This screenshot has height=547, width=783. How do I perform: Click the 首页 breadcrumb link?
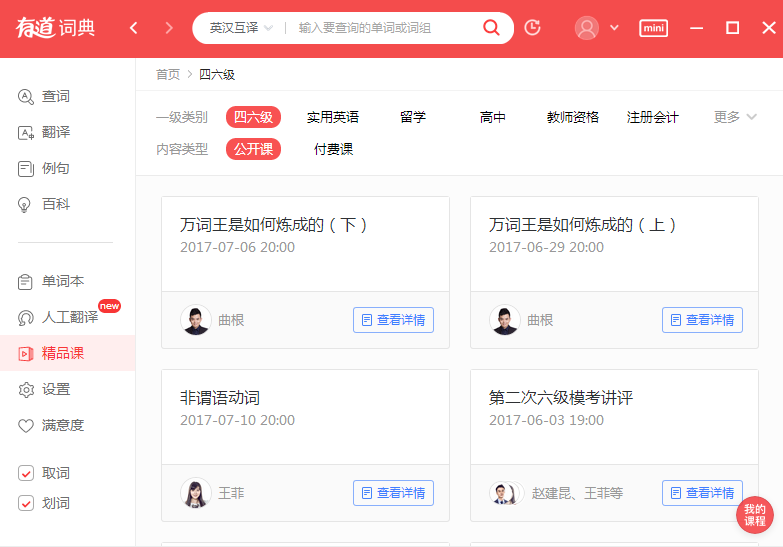click(168, 74)
